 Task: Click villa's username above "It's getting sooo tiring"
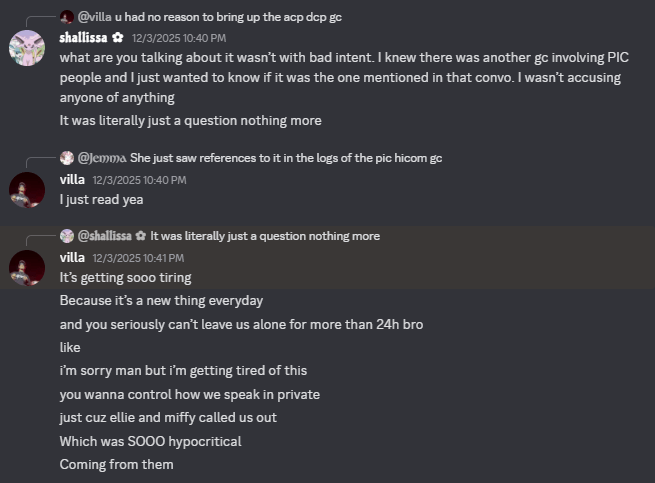coord(72,257)
